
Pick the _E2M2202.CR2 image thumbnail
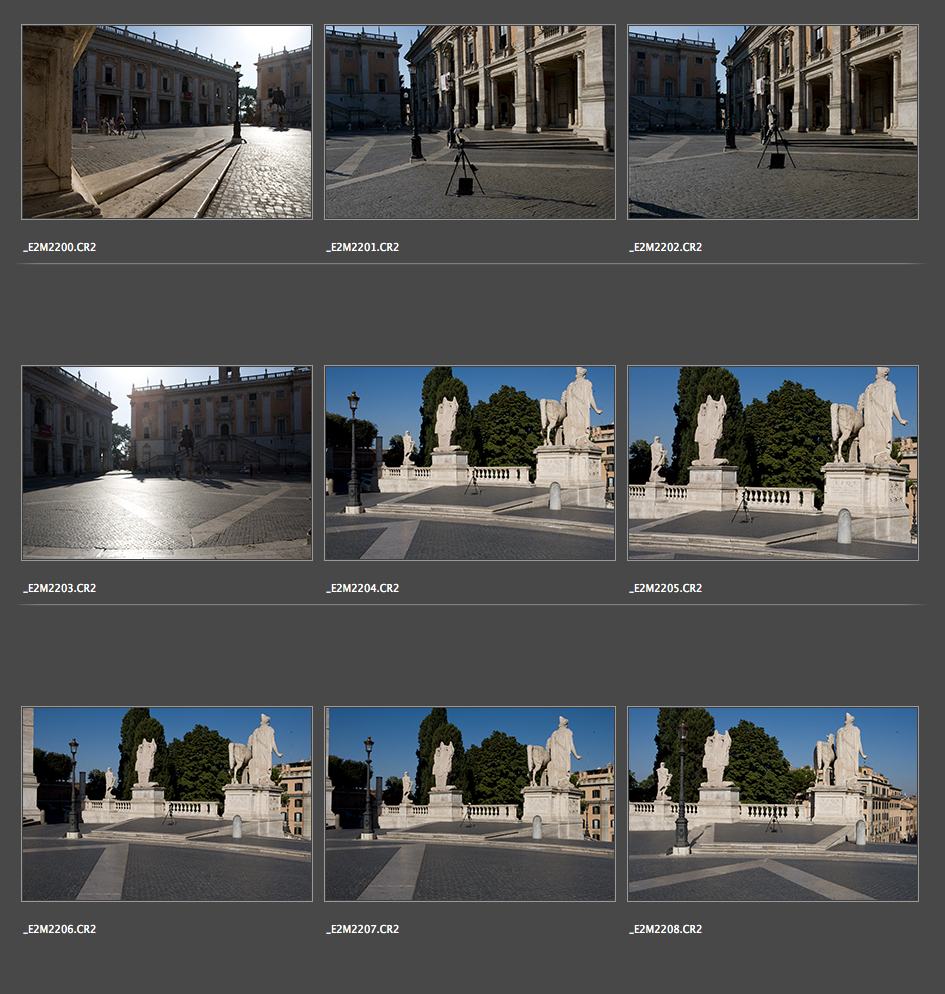pos(772,122)
